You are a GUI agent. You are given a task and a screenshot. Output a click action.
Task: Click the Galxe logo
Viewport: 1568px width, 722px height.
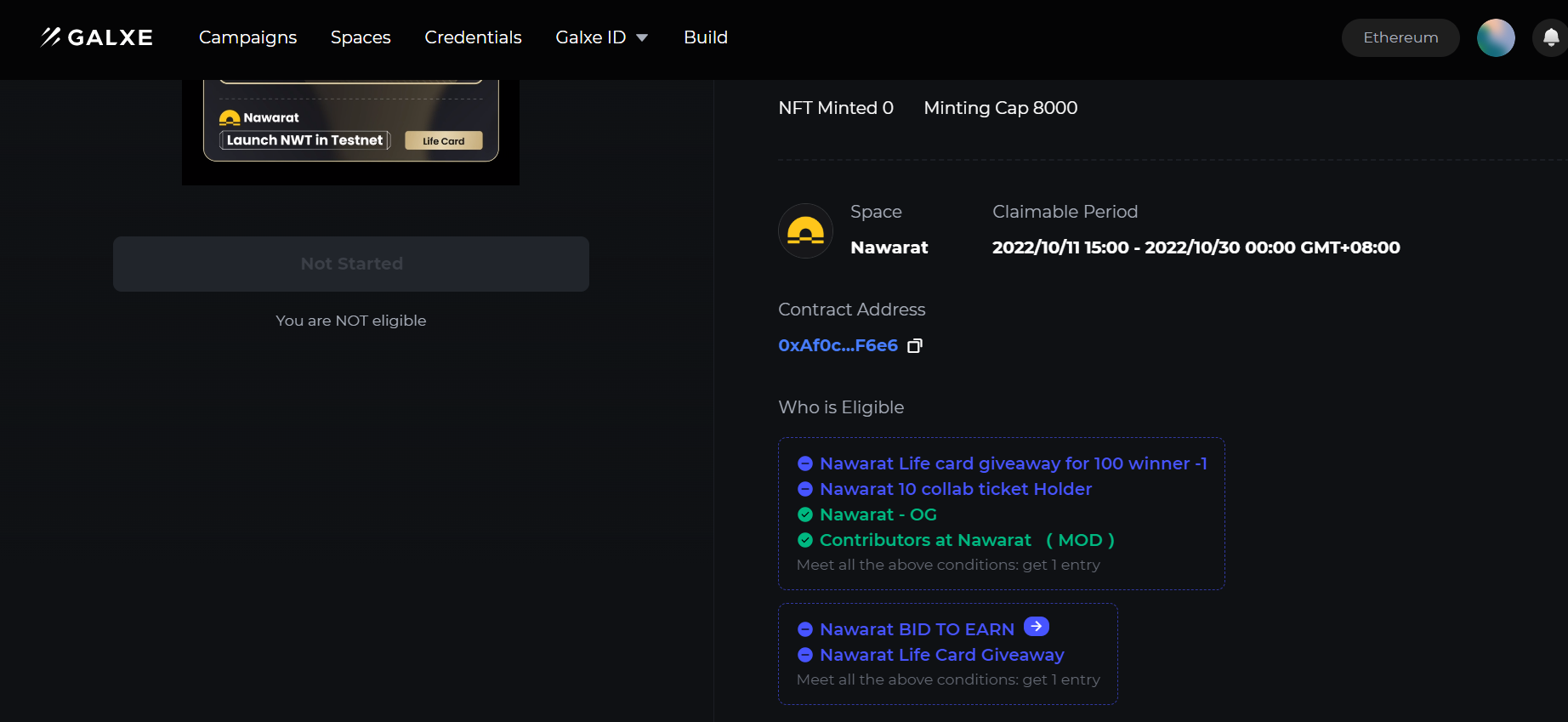coord(97,37)
